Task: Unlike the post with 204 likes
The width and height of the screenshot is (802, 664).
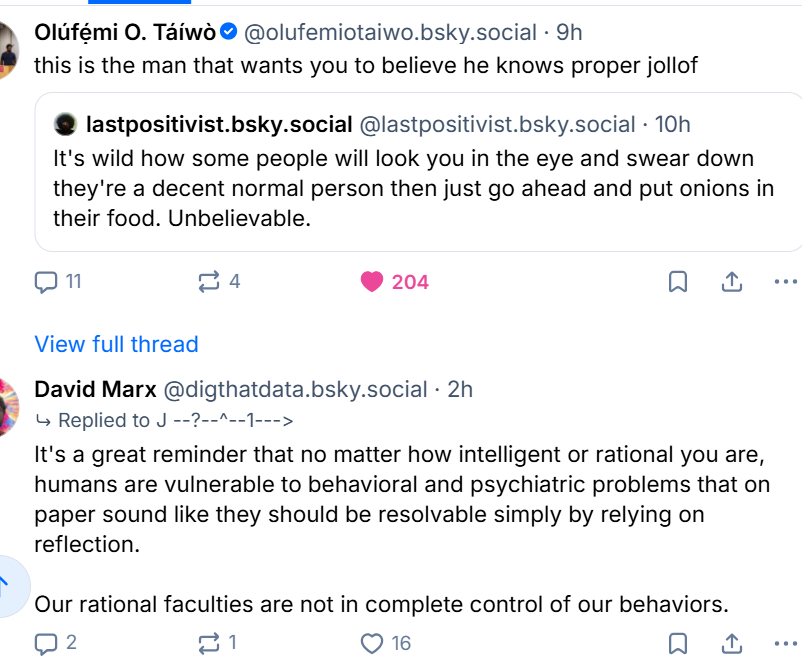Action: point(373,282)
